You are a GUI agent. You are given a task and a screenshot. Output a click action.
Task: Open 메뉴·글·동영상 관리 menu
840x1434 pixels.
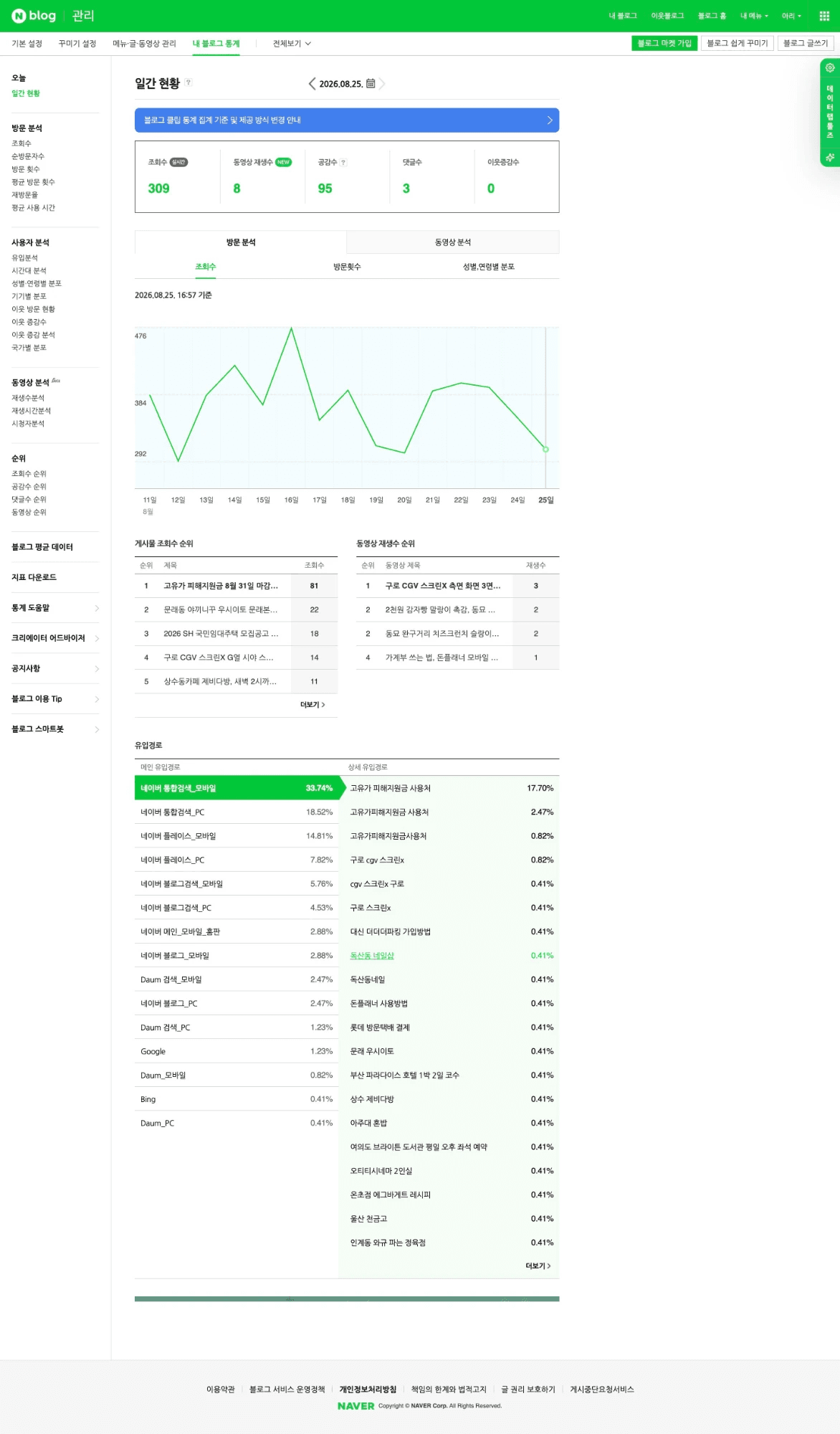[x=144, y=44]
